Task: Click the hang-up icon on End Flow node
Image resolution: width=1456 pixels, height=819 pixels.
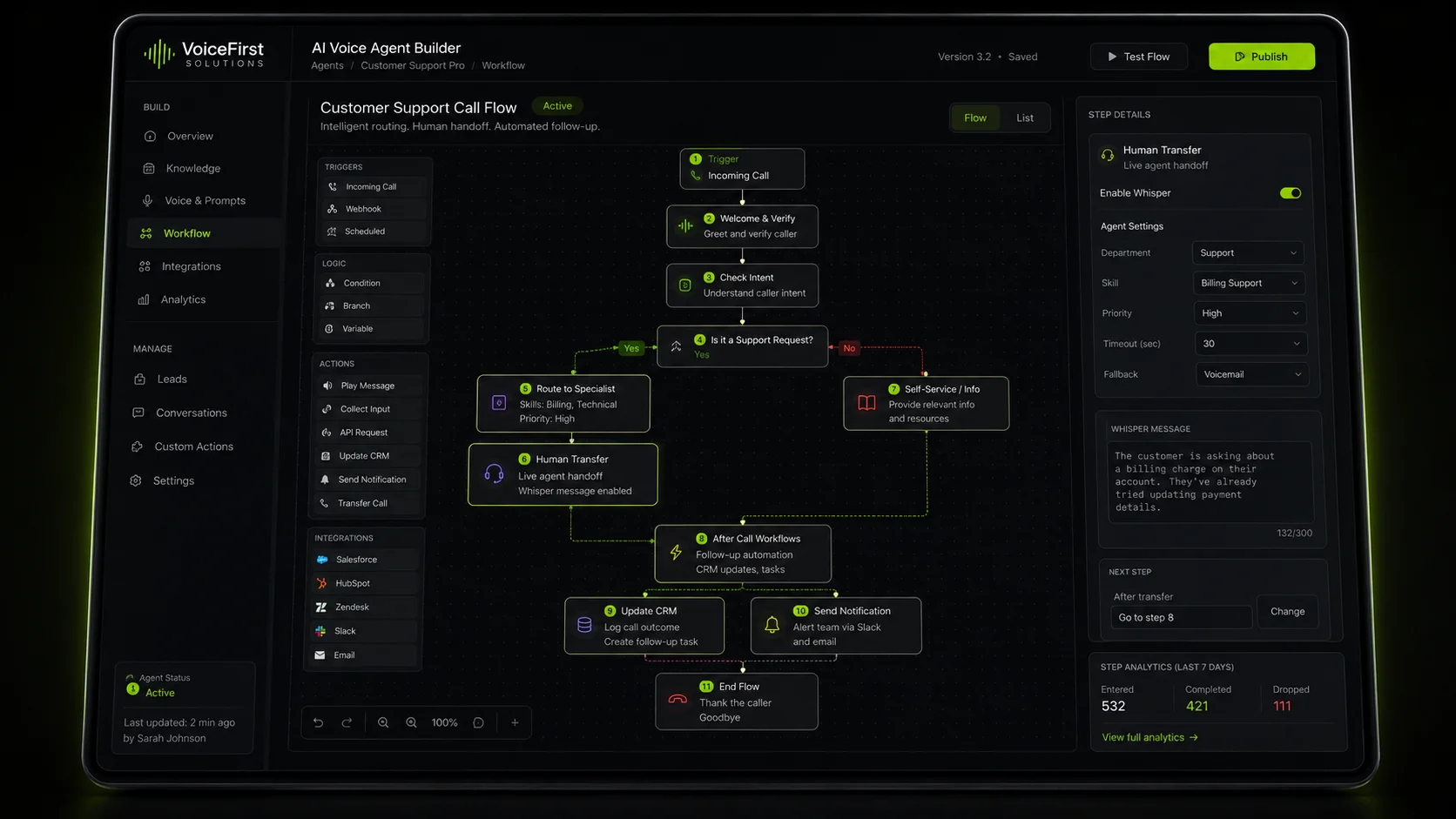Action: [x=677, y=699]
